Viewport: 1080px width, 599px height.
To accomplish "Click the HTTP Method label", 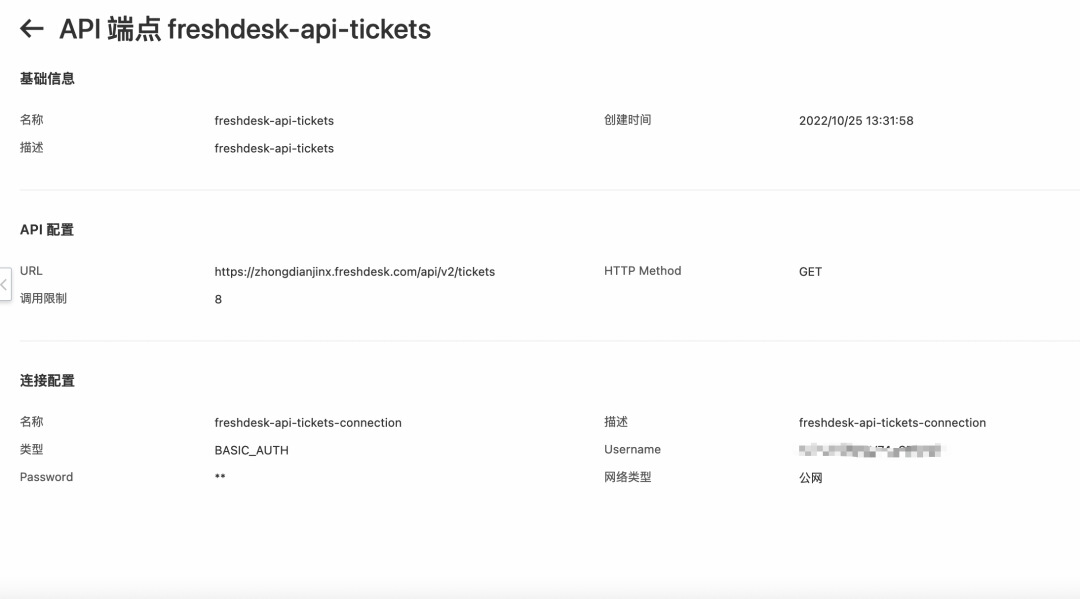I will [x=643, y=271].
